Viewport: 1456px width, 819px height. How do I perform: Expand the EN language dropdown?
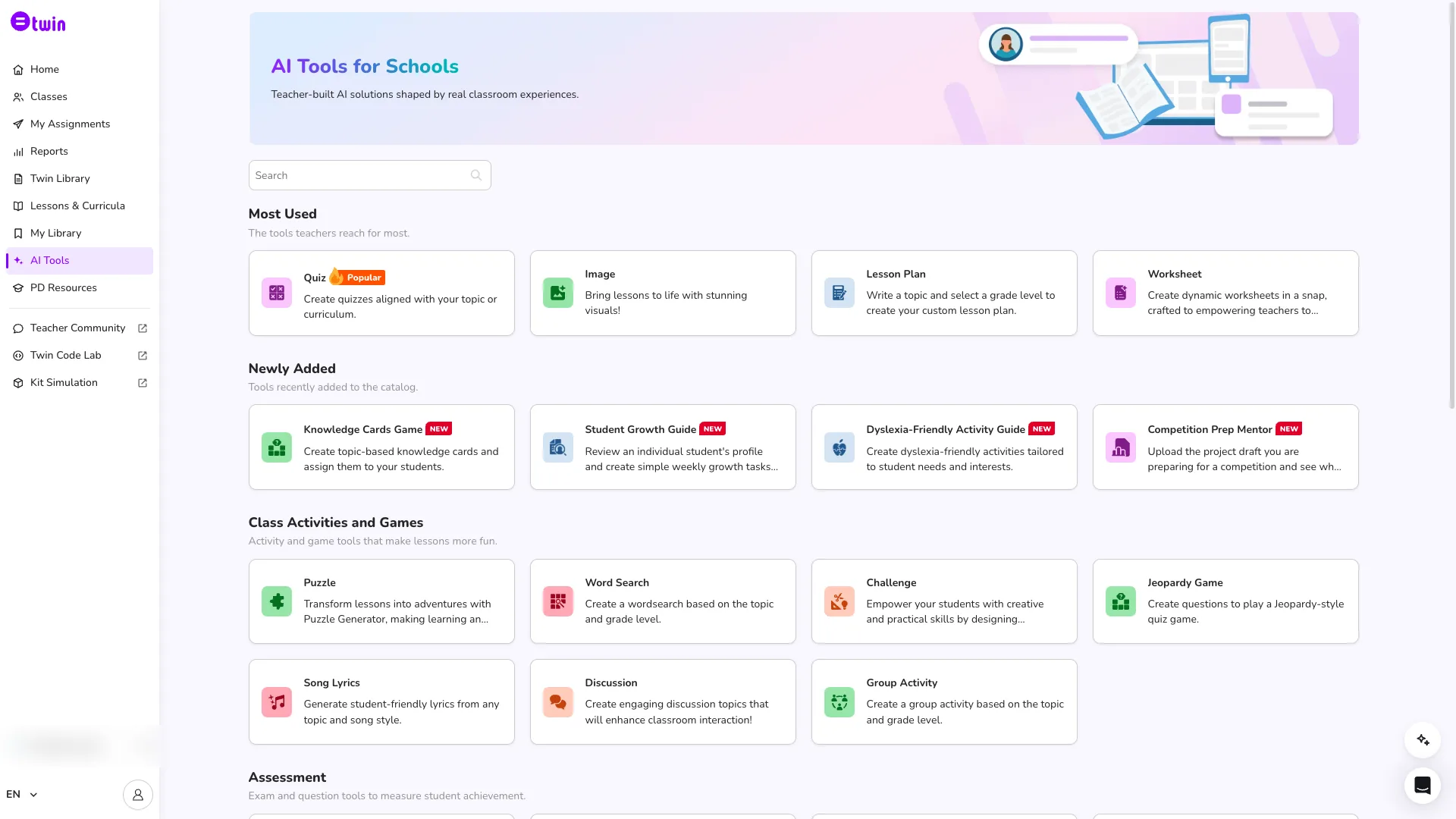[22, 795]
